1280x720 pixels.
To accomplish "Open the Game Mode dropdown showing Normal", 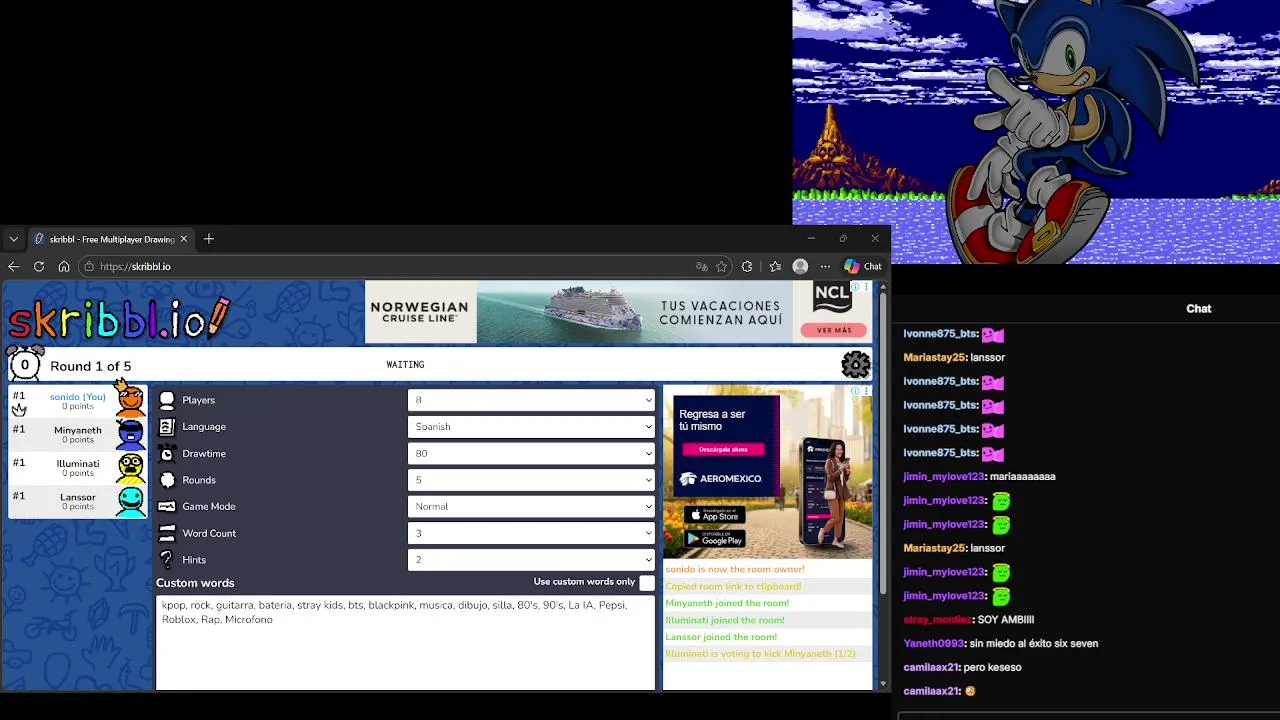I will click(531, 507).
